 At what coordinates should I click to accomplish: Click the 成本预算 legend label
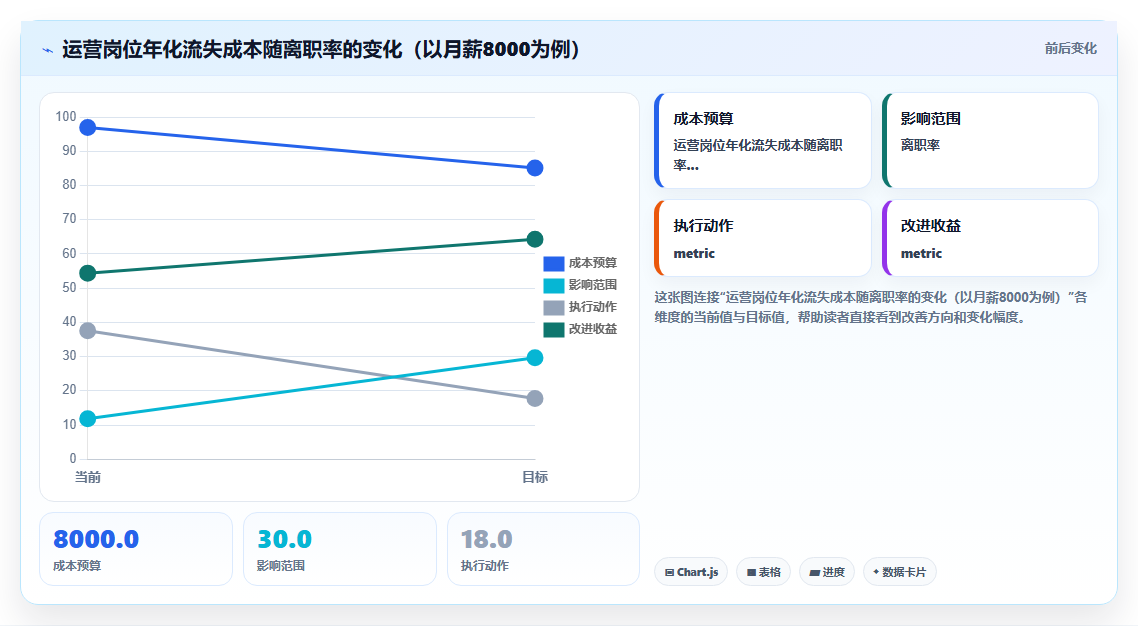click(x=593, y=263)
